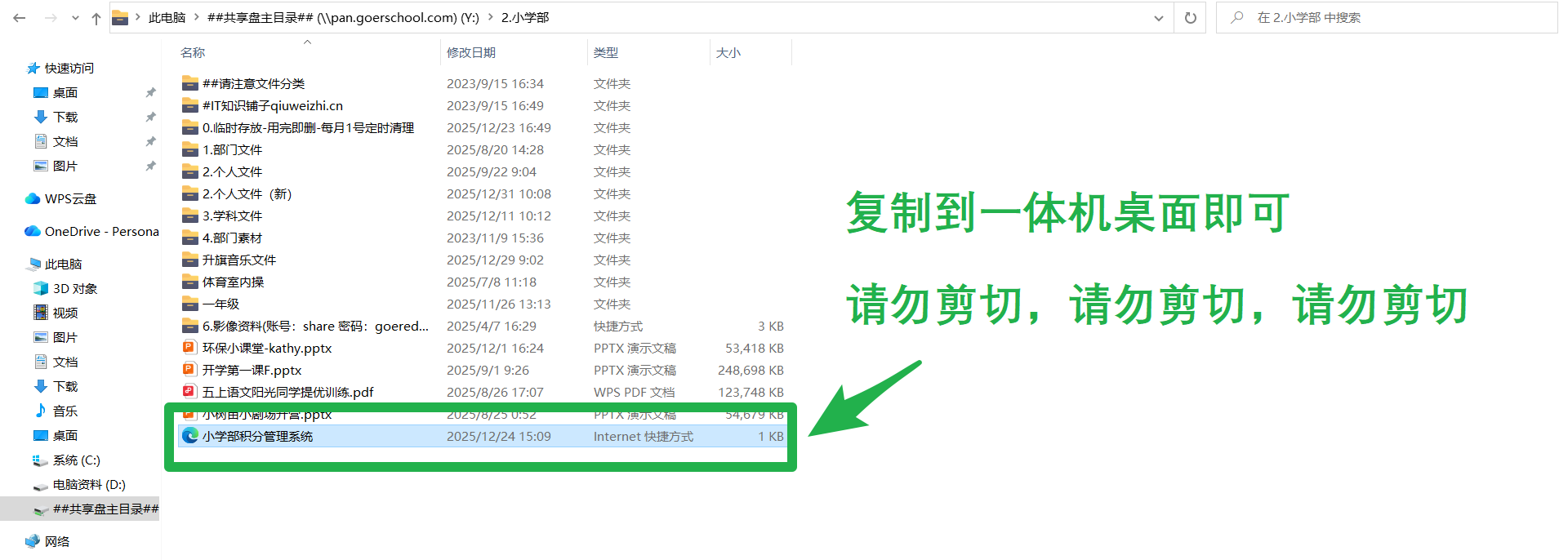Select 网络 in the navigation pane
Screen dimensions: 1568x560
[57, 541]
